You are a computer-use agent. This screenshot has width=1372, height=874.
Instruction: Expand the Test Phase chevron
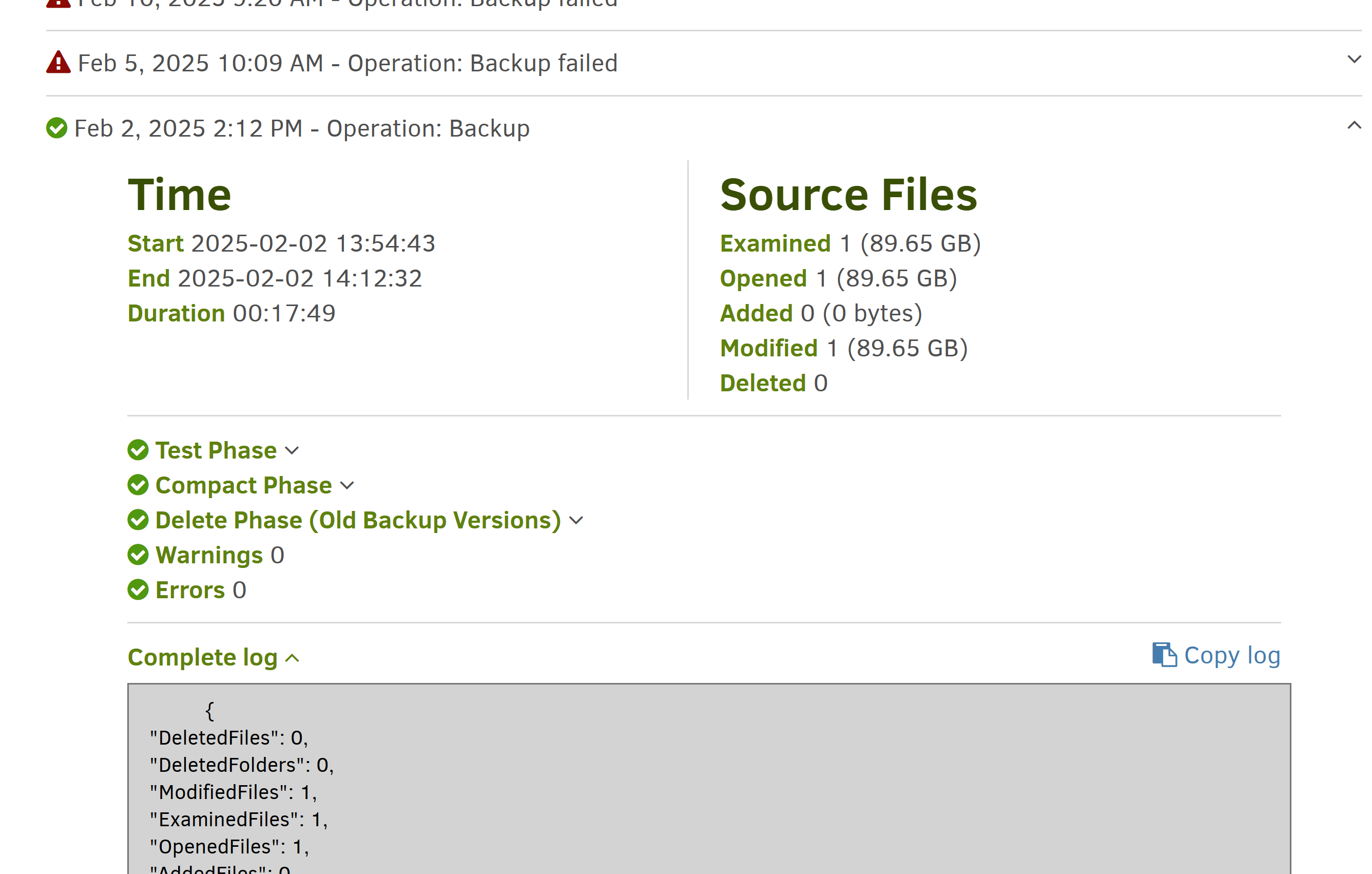(292, 450)
